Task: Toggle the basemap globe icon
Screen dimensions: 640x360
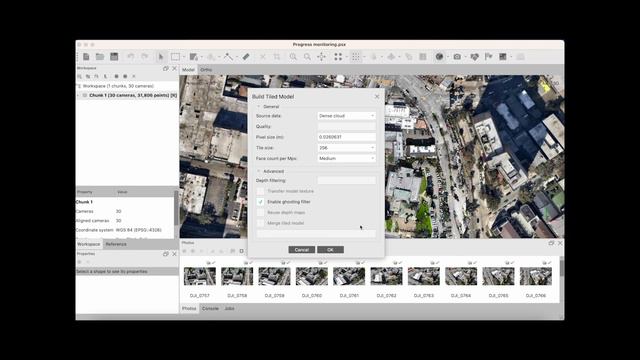Action: [439, 57]
